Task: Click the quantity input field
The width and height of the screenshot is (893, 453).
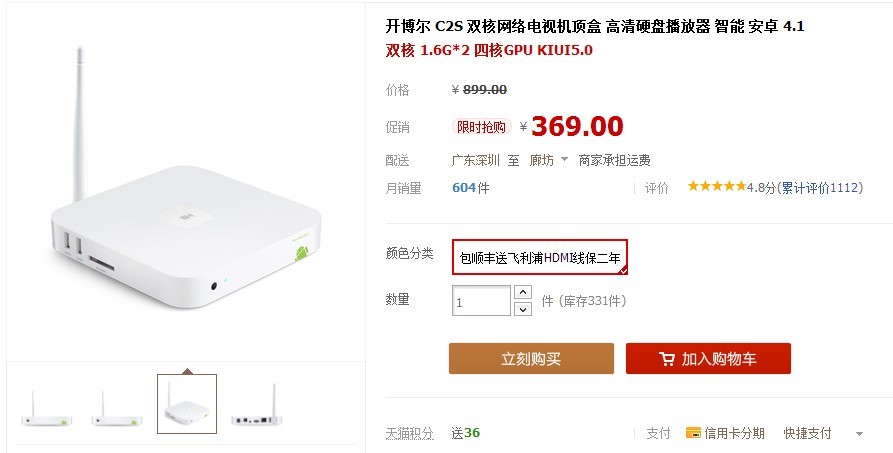Action: point(481,300)
